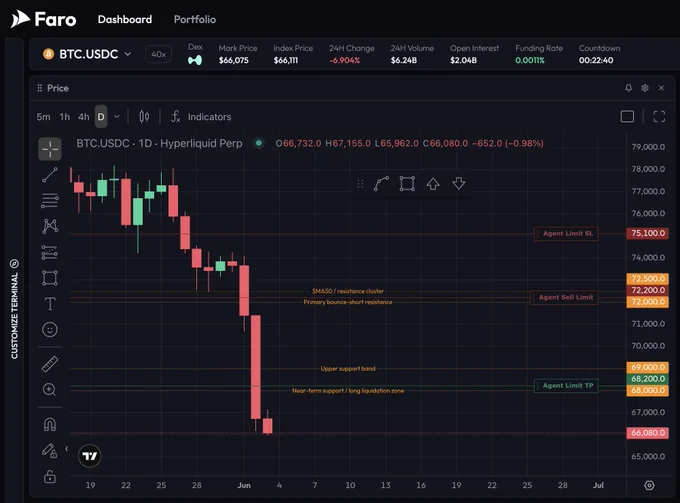680x503 pixels.
Task: Click the Mark Price $66,075 value
Action: (x=234, y=60)
